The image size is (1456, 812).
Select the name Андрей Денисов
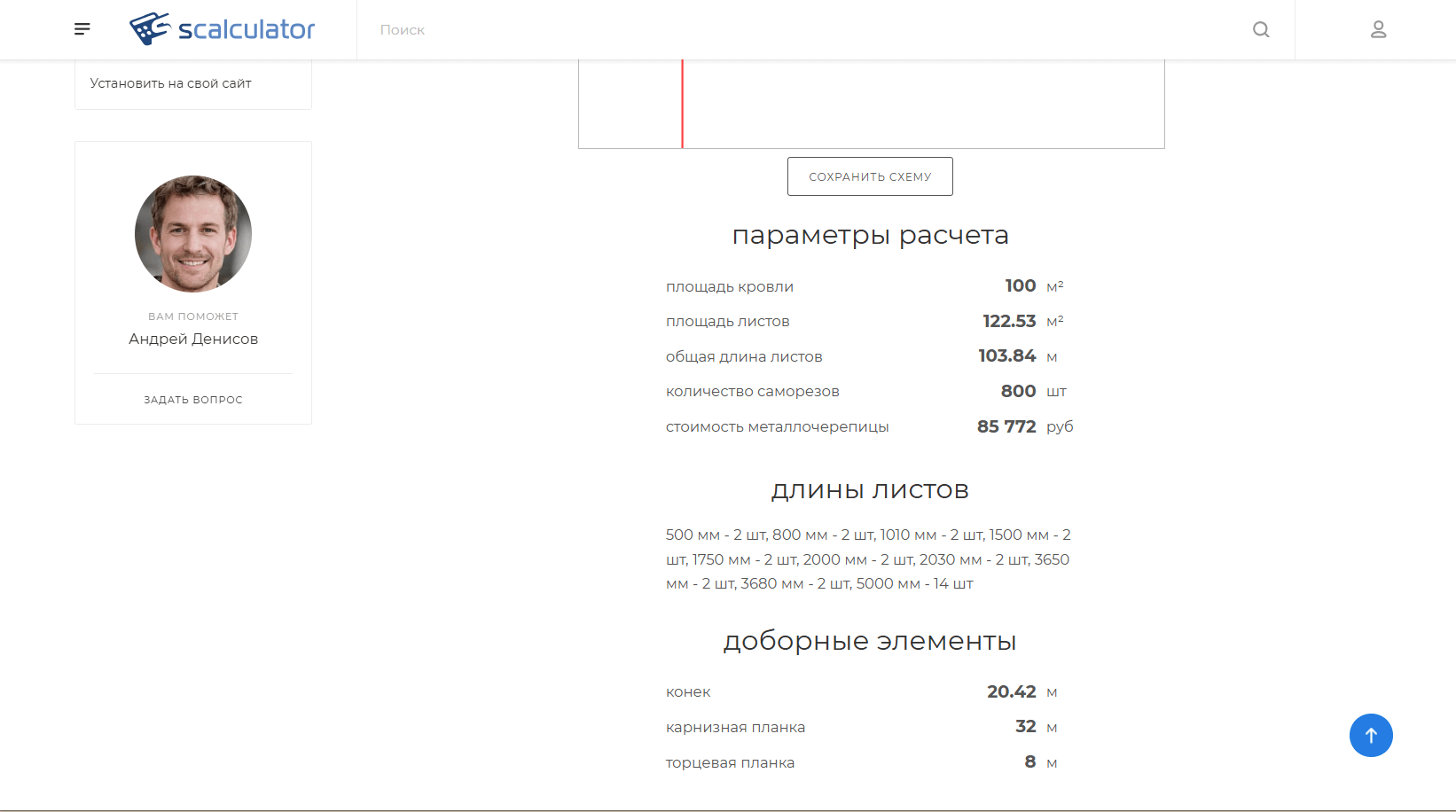(x=192, y=338)
